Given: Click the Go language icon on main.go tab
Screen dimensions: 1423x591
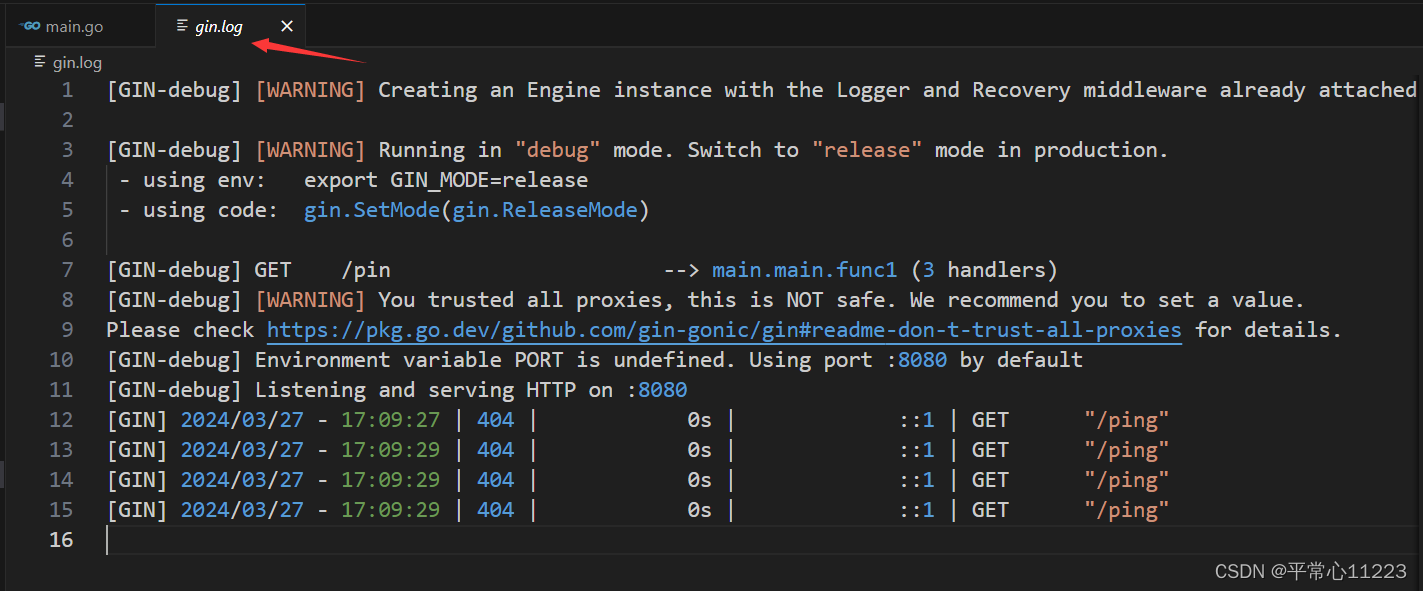Looking at the screenshot, I should (x=28, y=25).
